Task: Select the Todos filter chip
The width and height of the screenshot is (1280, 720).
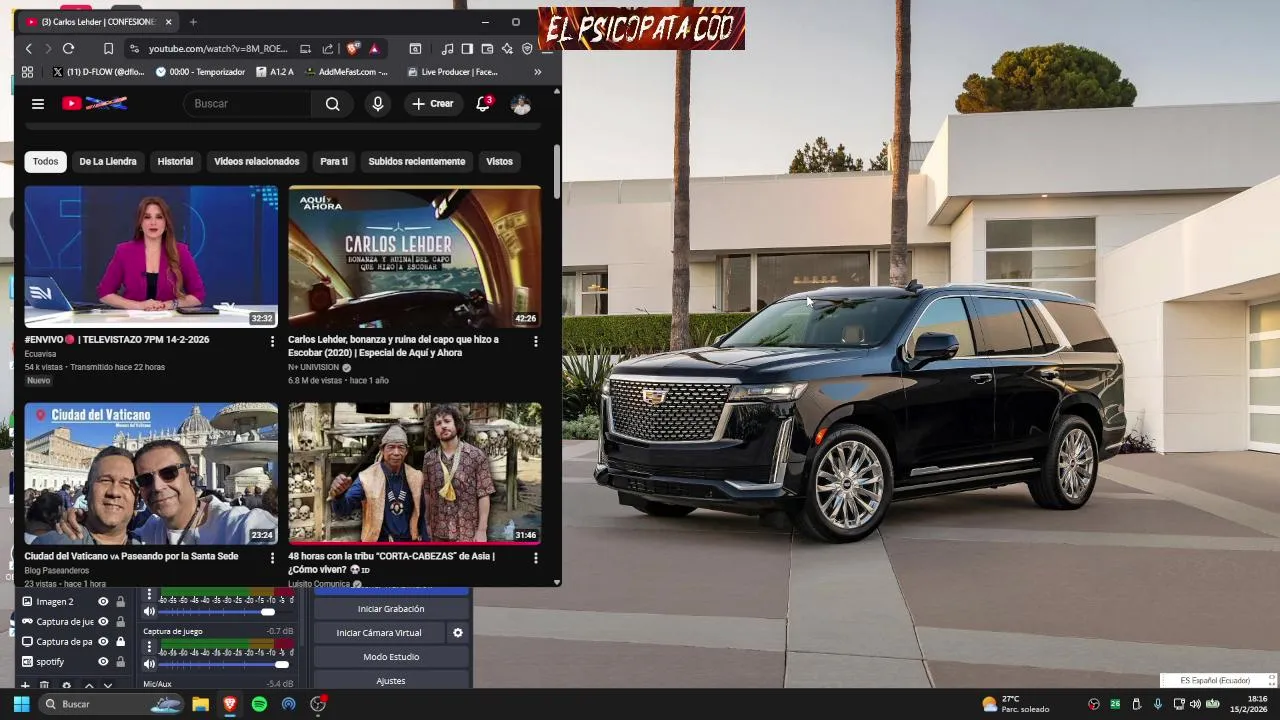Action: click(45, 161)
